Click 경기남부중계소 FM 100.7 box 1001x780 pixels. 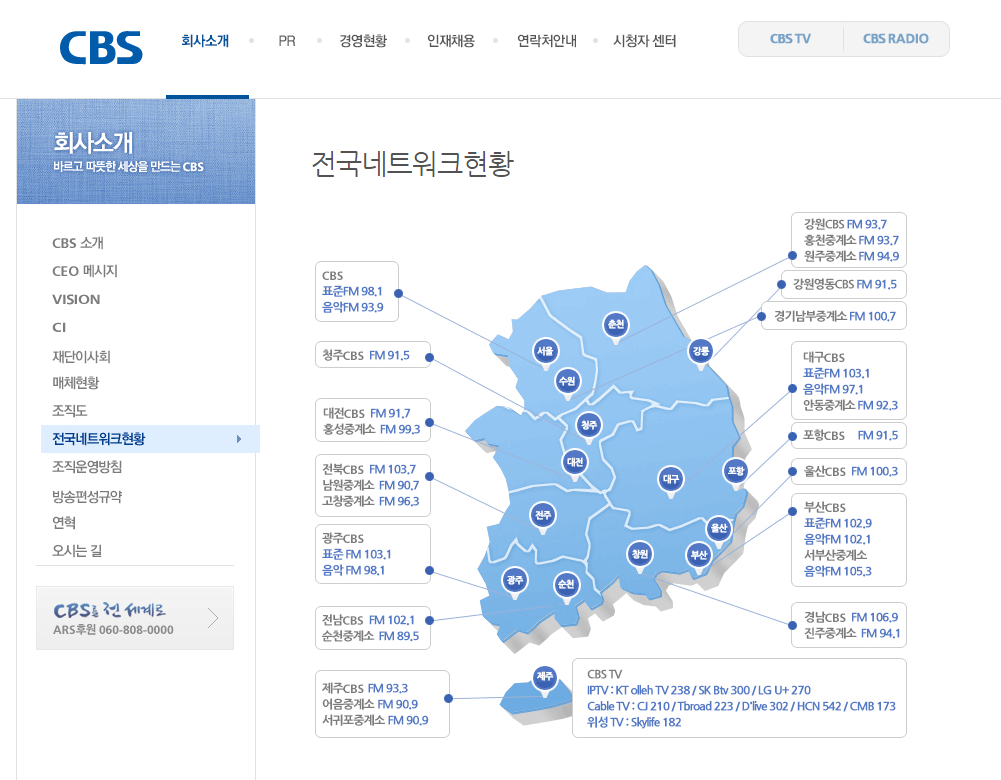click(835, 316)
